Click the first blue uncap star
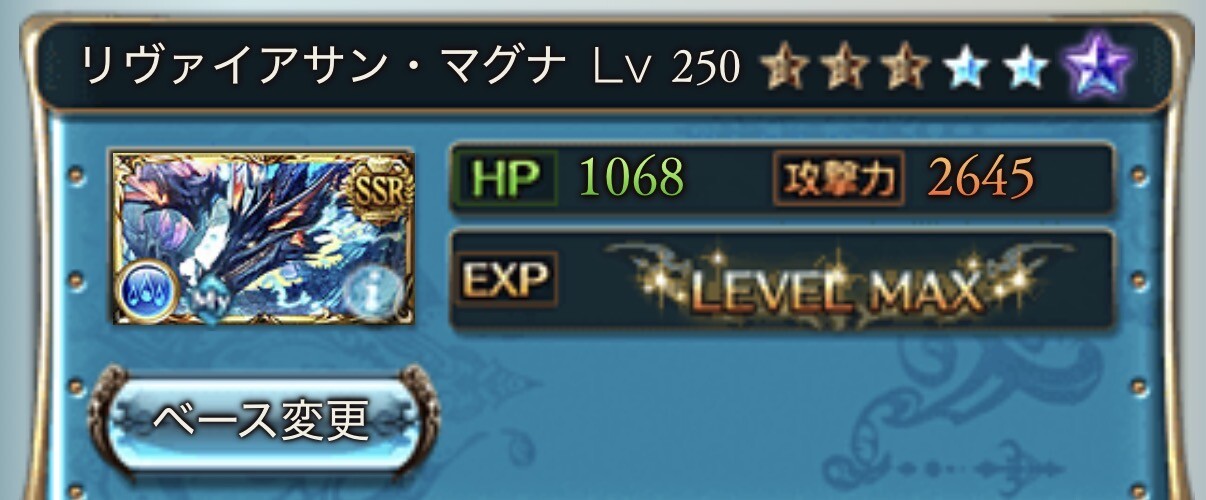 tap(966, 68)
